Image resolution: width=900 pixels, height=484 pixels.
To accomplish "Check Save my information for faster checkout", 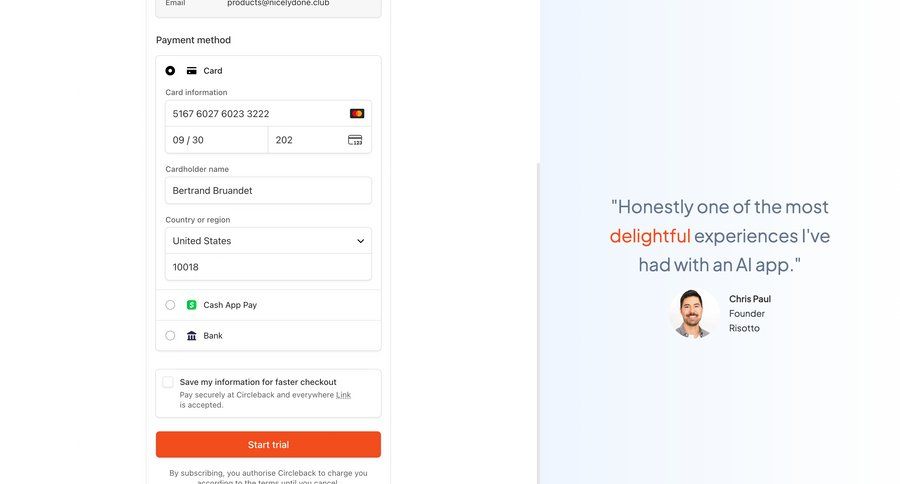I will point(168,382).
